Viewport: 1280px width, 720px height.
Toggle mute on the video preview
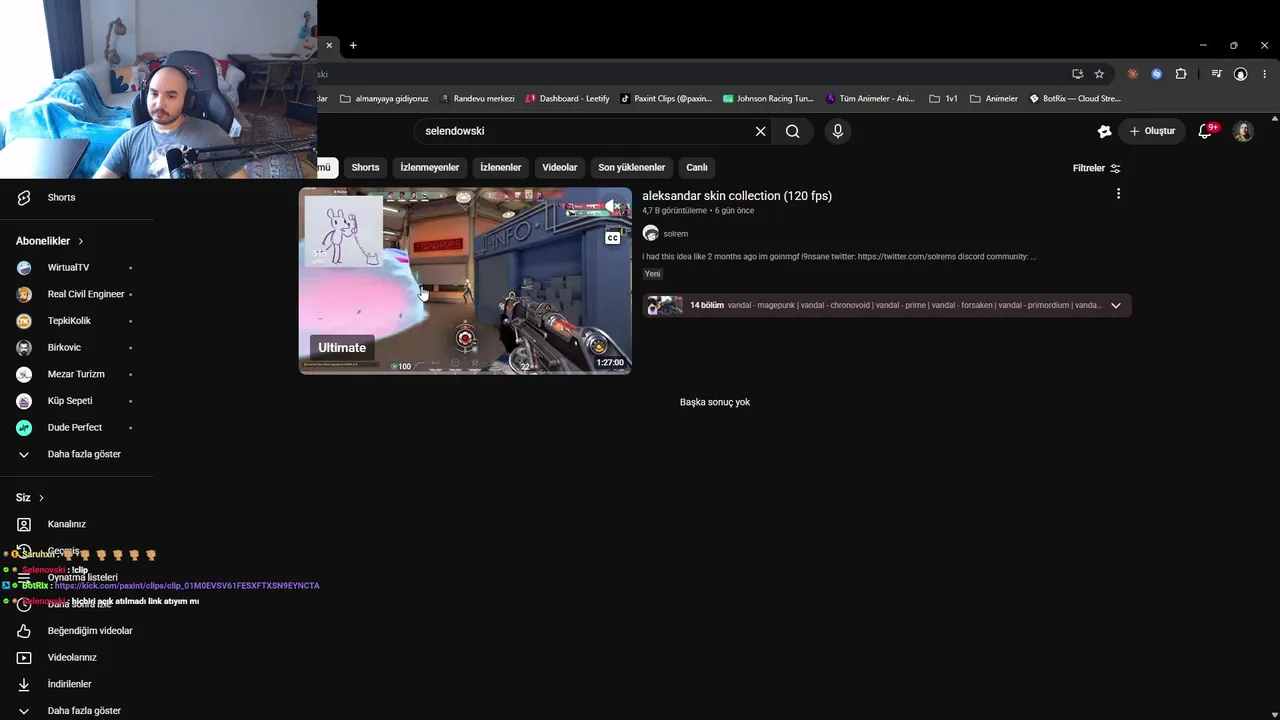[612, 207]
